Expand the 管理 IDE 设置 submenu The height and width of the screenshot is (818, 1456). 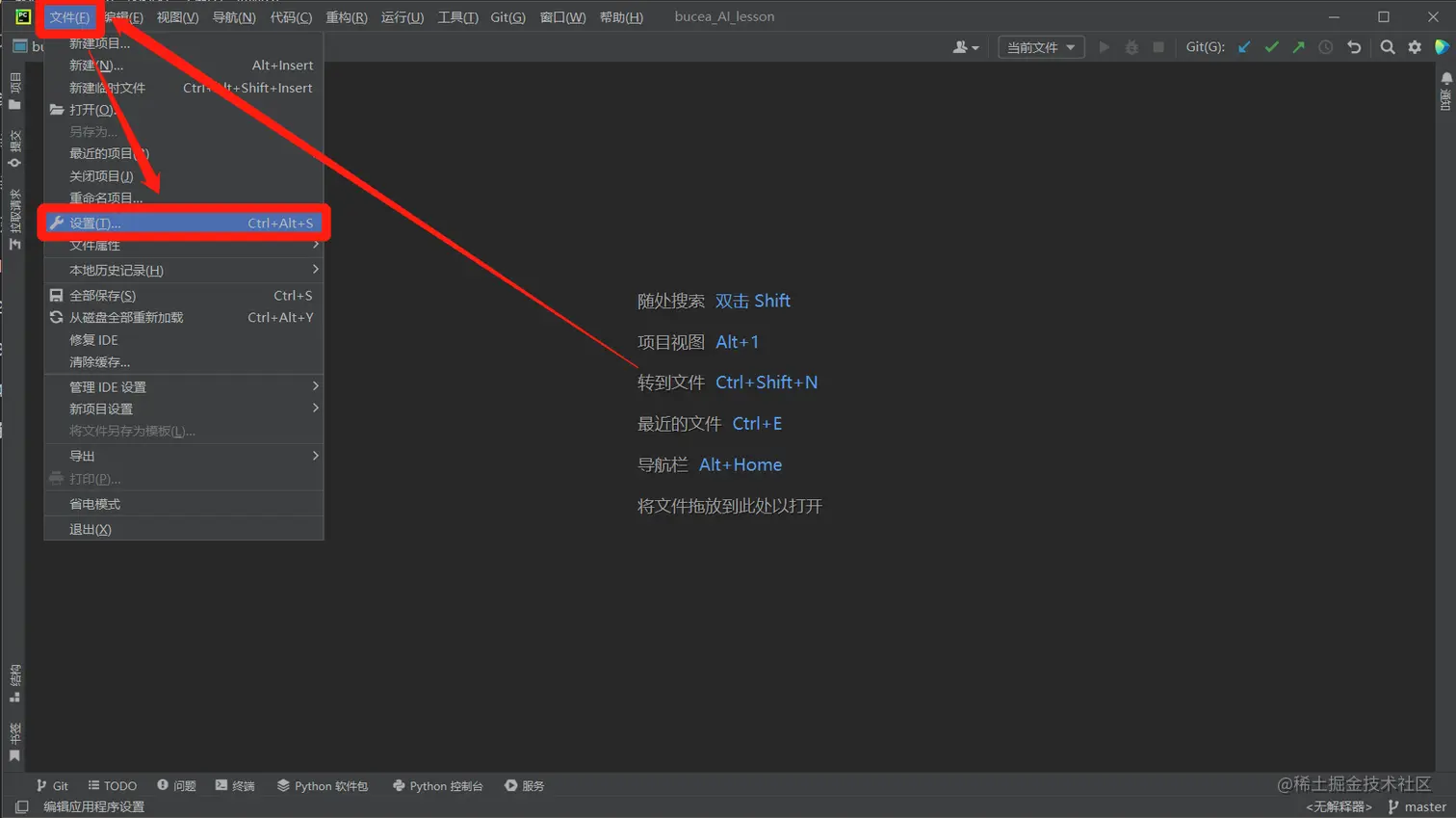click(x=184, y=386)
